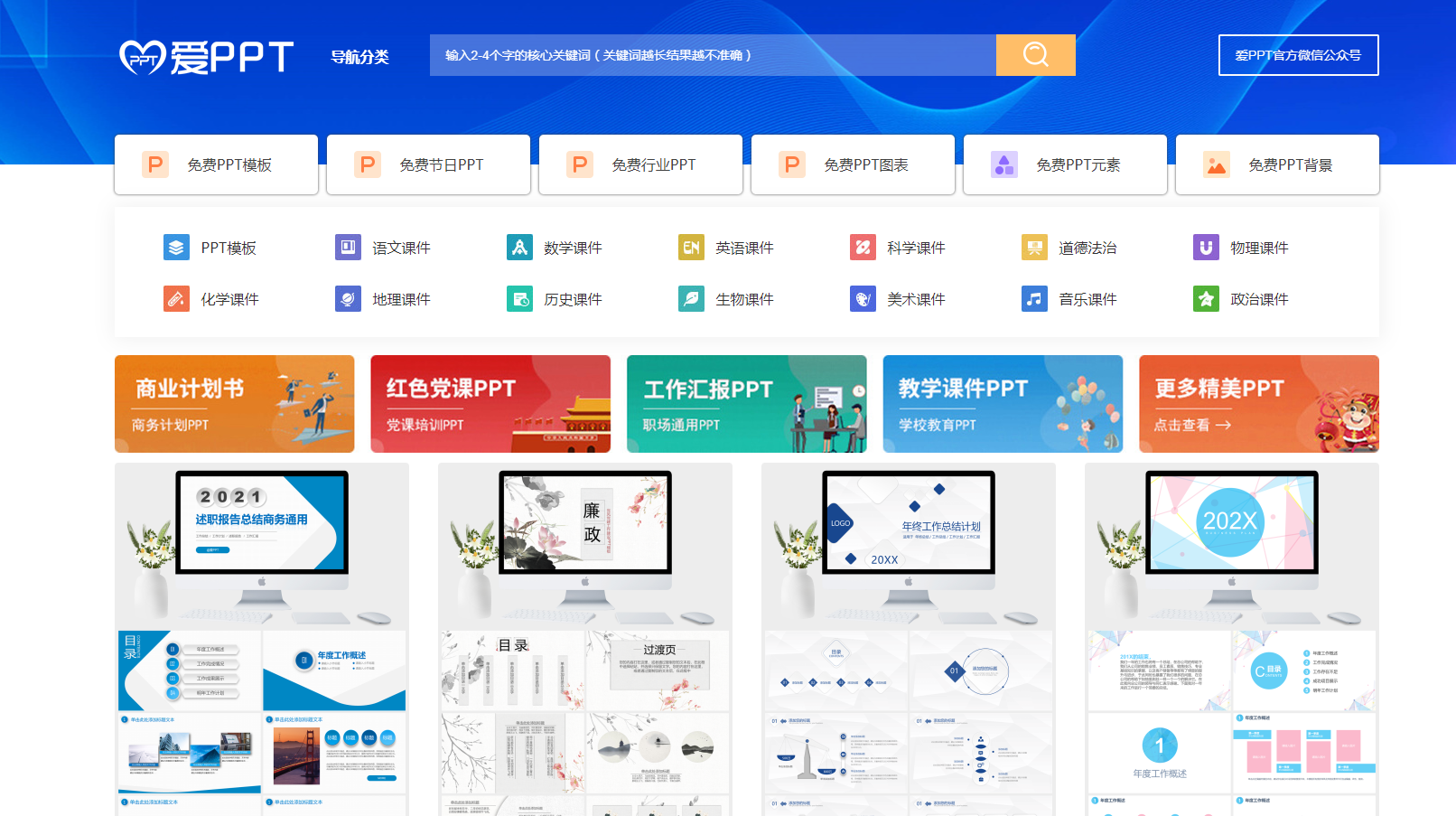Open the 英语课件 section via its EN icon

click(x=691, y=247)
